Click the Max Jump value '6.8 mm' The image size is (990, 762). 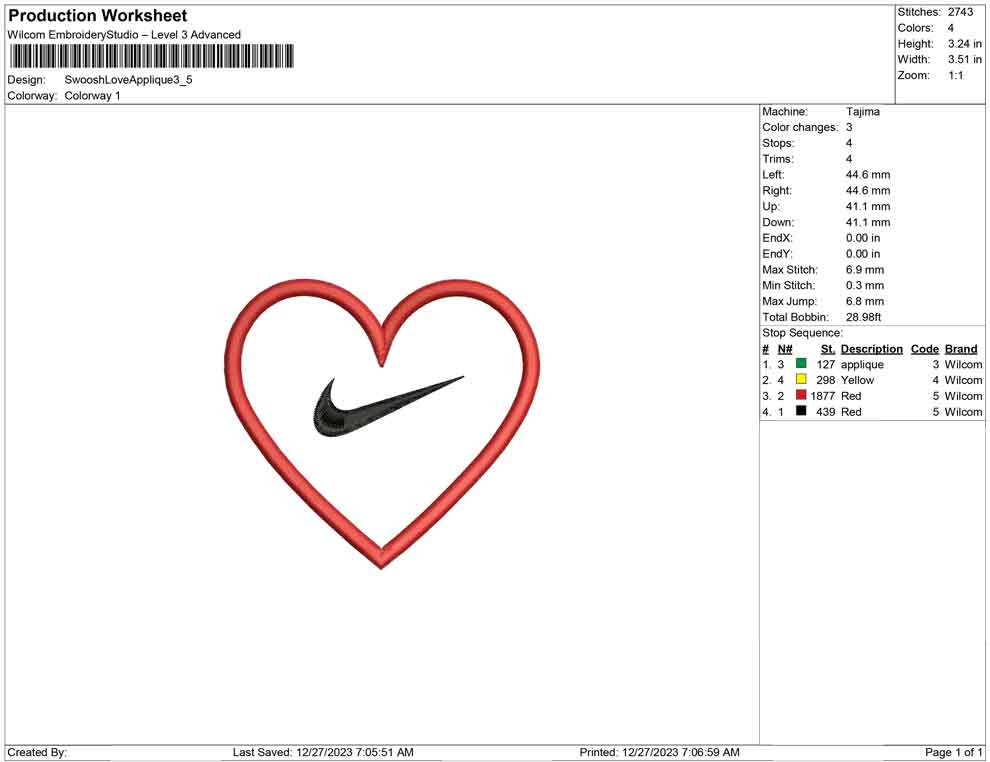[x=864, y=301]
